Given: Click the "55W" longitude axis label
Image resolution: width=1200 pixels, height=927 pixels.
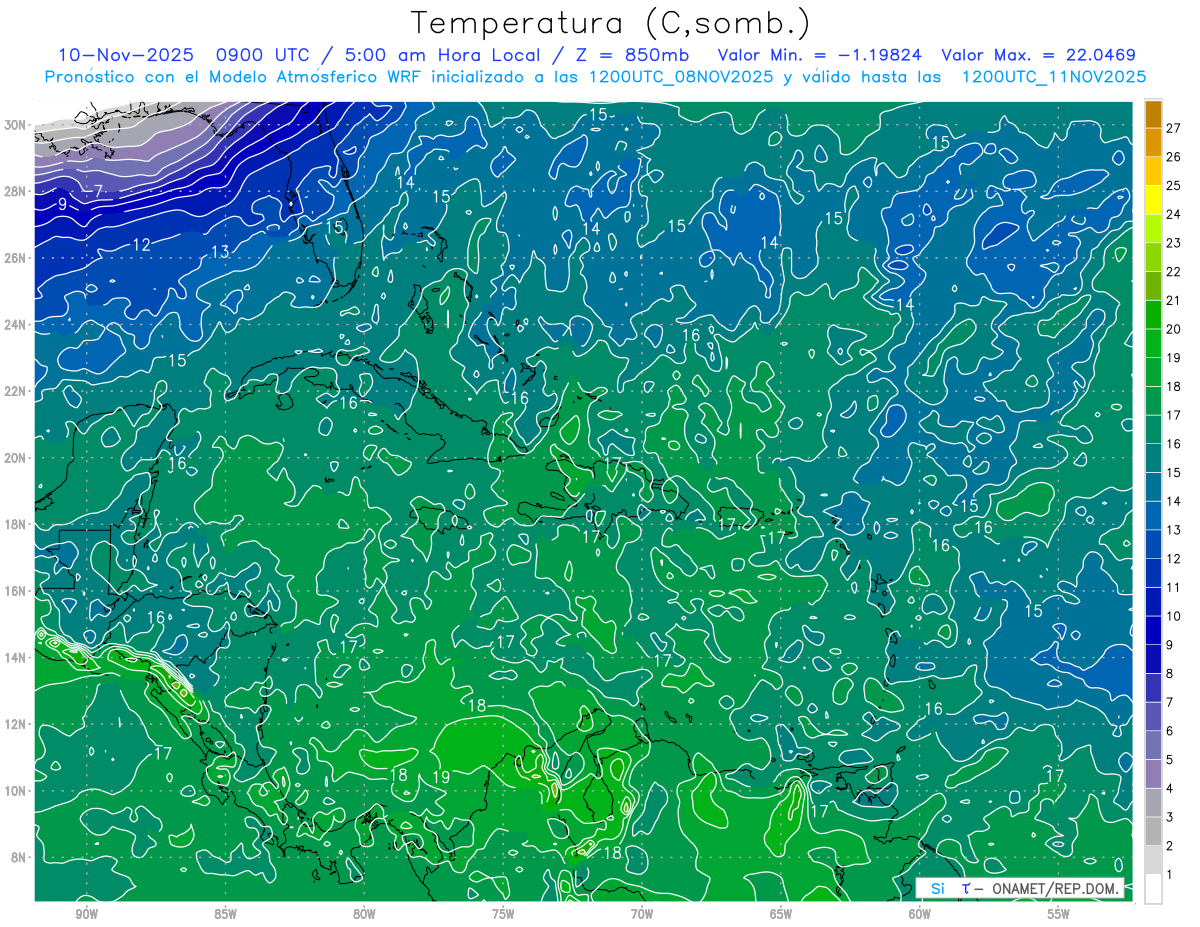Looking at the screenshot, I should click(x=1059, y=914).
